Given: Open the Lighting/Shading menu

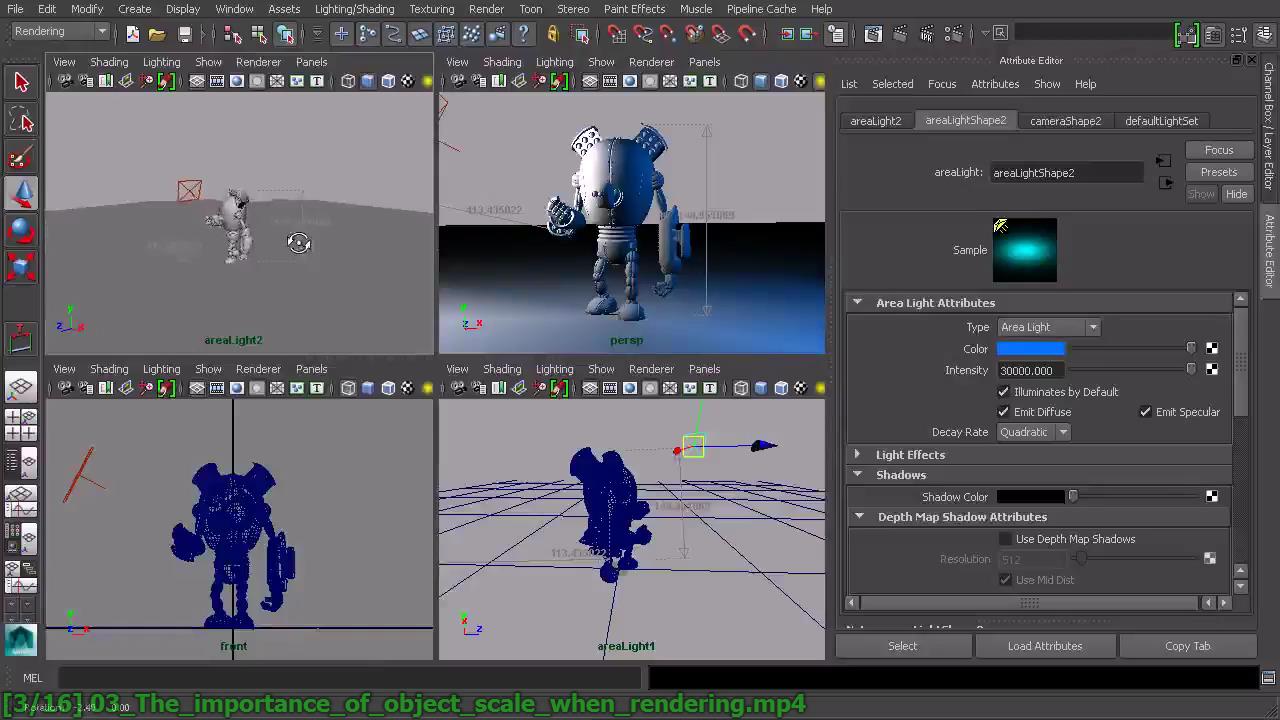Looking at the screenshot, I should (x=354, y=9).
